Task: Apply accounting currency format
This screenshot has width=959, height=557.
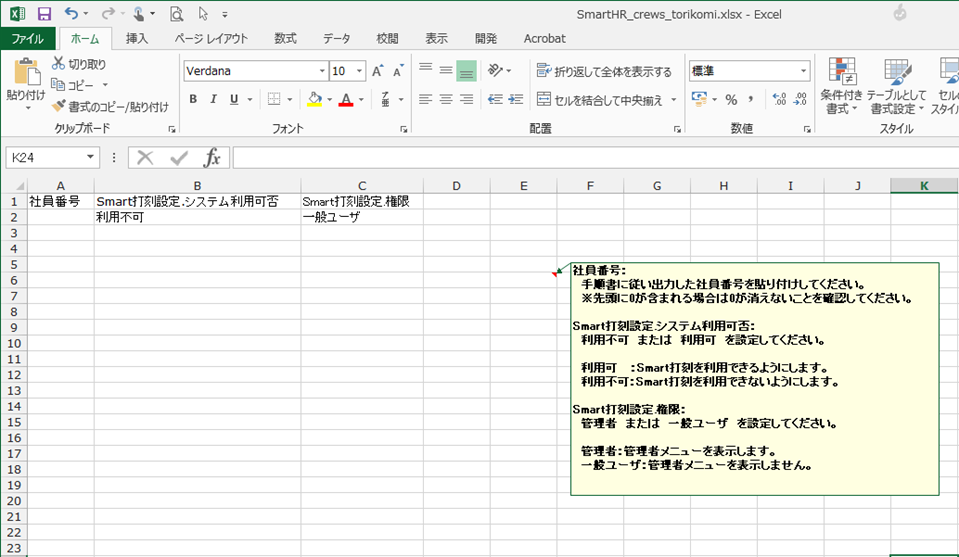Action: tap(699, 99)
